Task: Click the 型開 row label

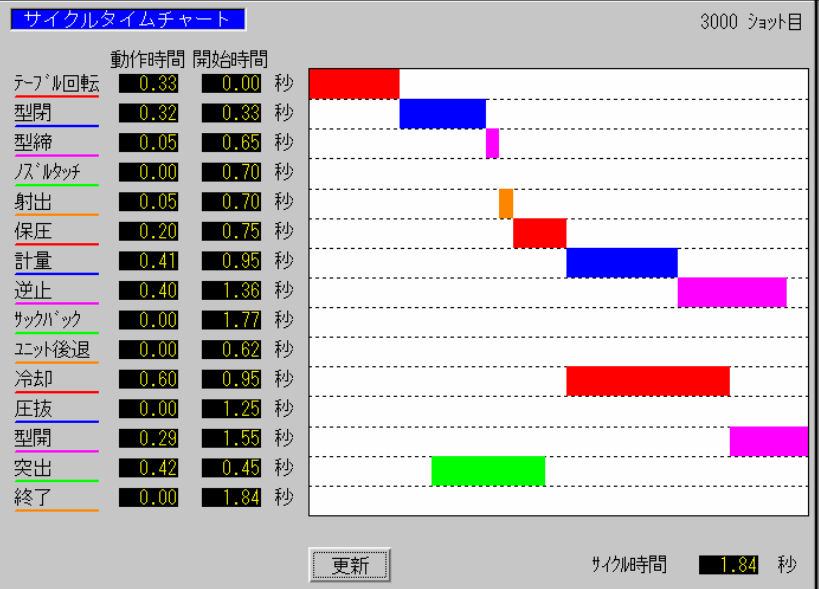Action: pyautogui.click(x=33, y=438)
